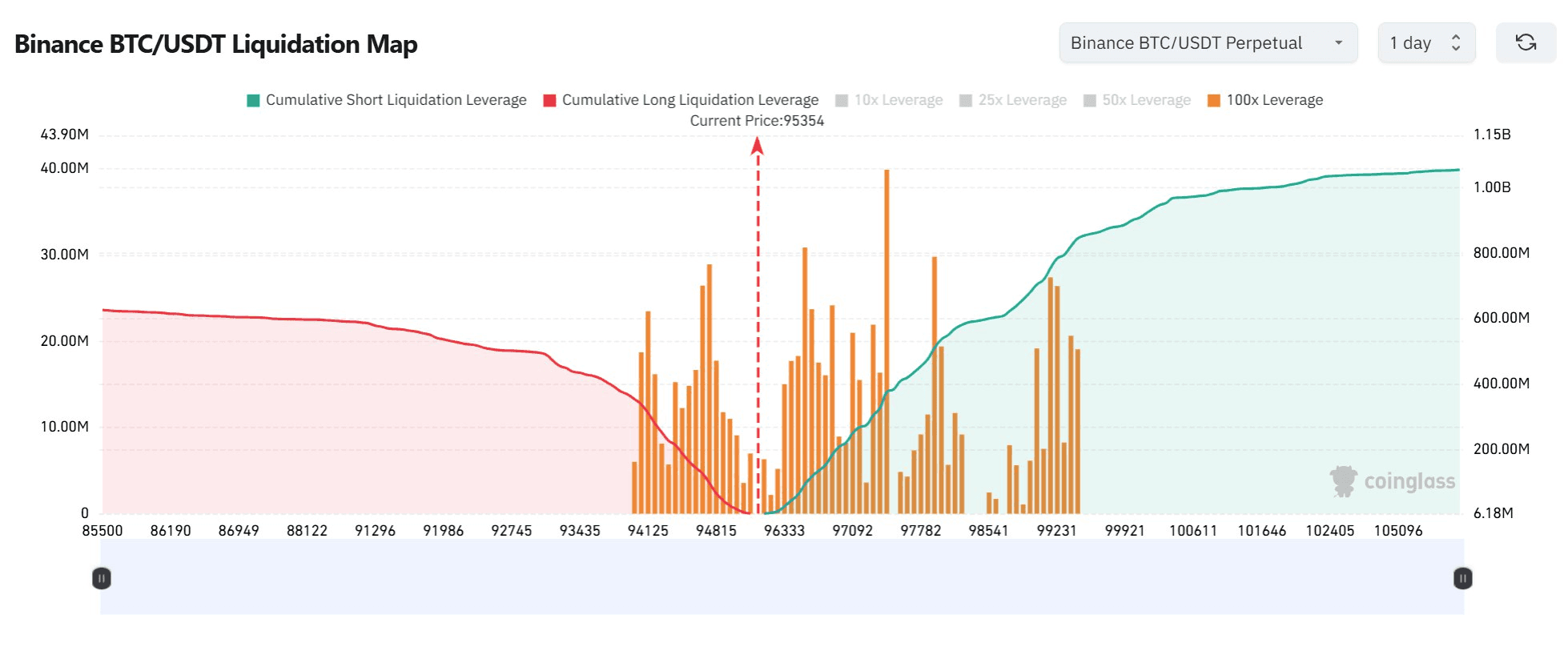
Task: Enable the 25x Leverage series
Action: pyautogui.click(x=1013, y=100)
